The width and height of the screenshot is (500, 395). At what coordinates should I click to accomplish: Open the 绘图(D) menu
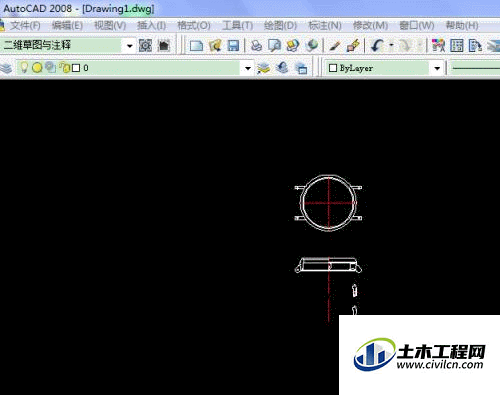280,25
